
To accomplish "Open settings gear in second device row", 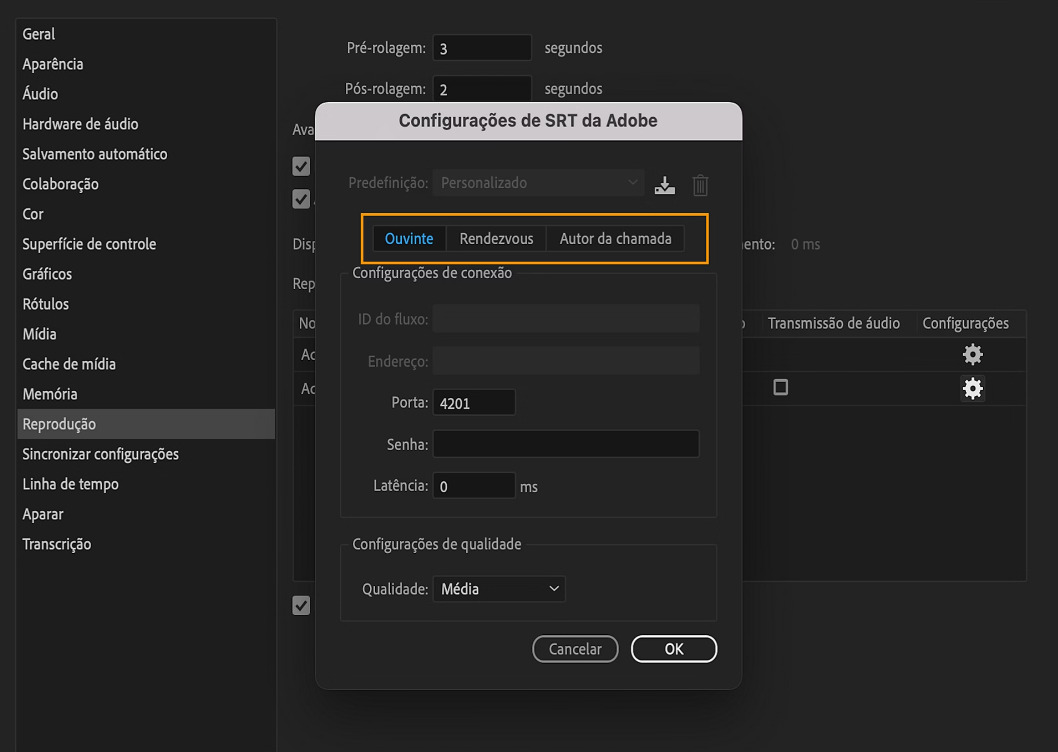I will (972, 388).
